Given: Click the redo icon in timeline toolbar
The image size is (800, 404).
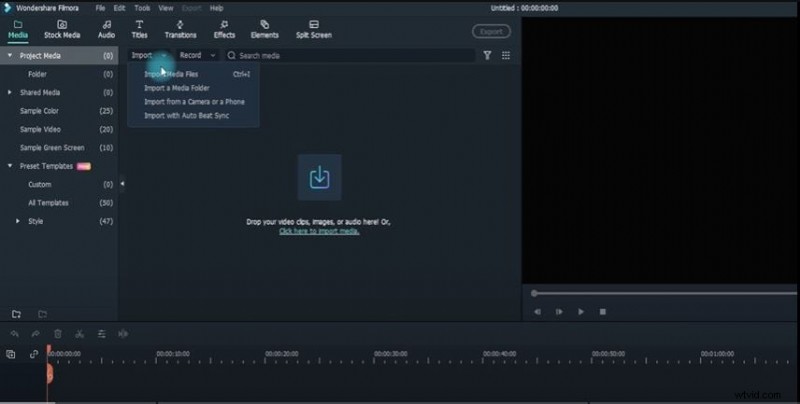Looking at the screenshot, I should point(36,334).
